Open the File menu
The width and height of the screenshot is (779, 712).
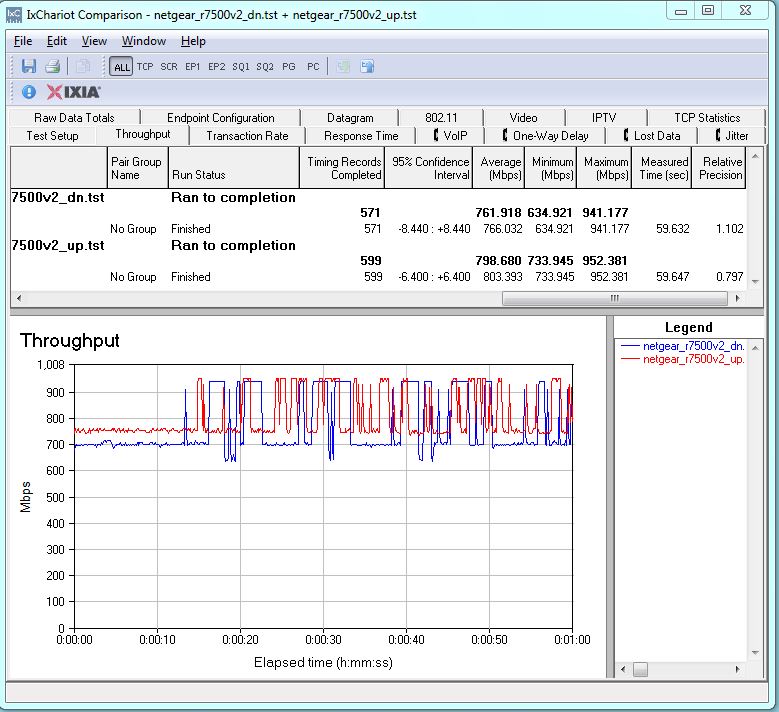pyautogui.click(x=23, y=41)
